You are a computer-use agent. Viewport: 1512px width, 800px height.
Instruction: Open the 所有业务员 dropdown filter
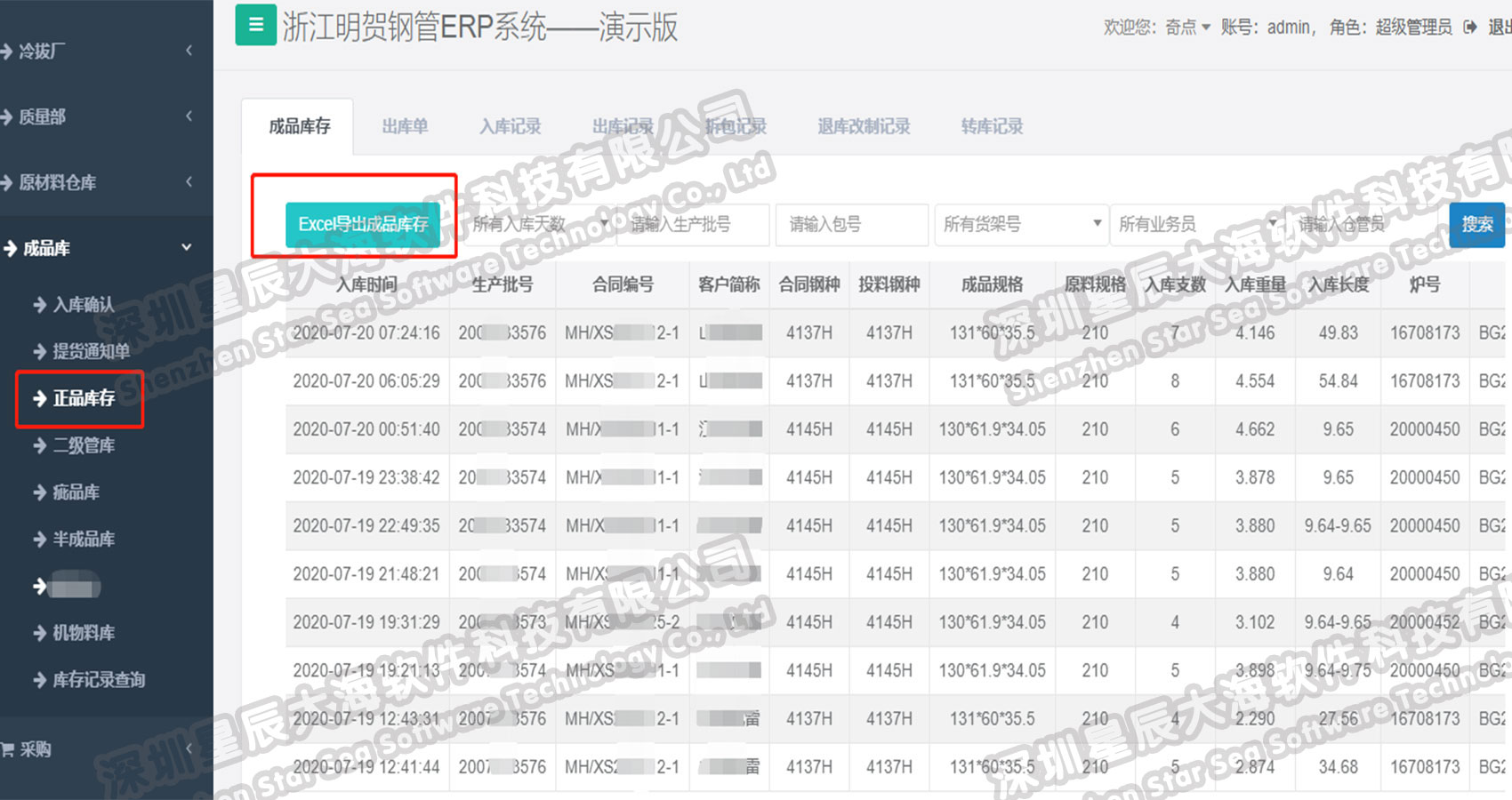pos(1196,224)
